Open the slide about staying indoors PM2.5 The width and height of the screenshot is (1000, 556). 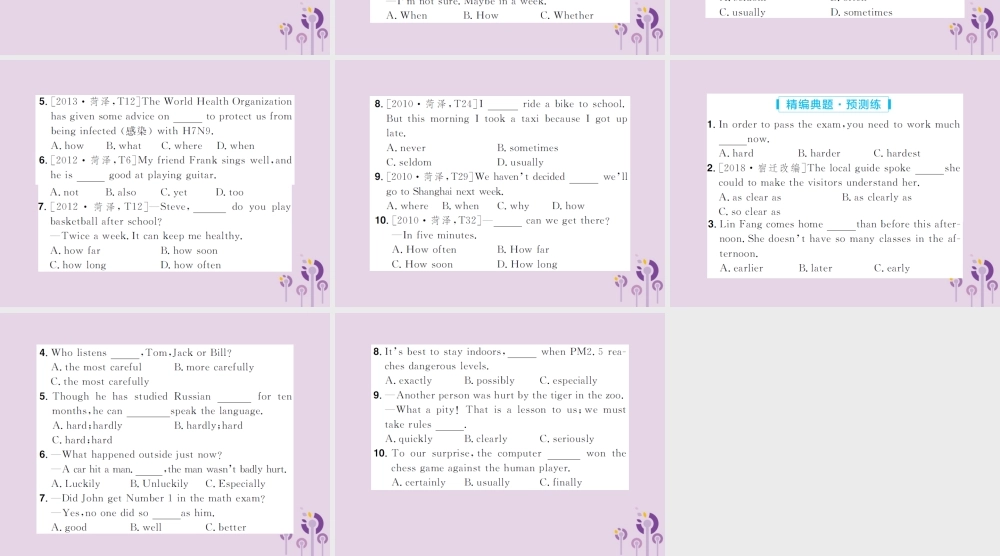click(x=500, y=434)
